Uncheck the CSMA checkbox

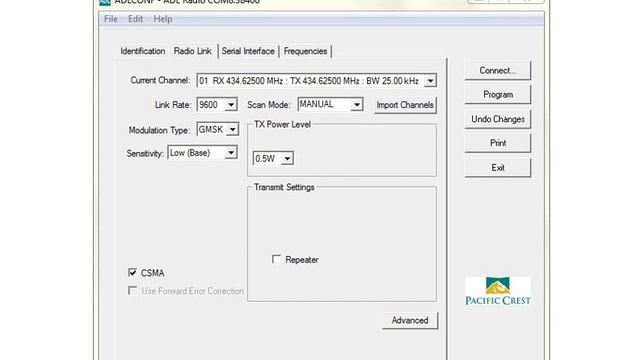click(x=132, y=272)
